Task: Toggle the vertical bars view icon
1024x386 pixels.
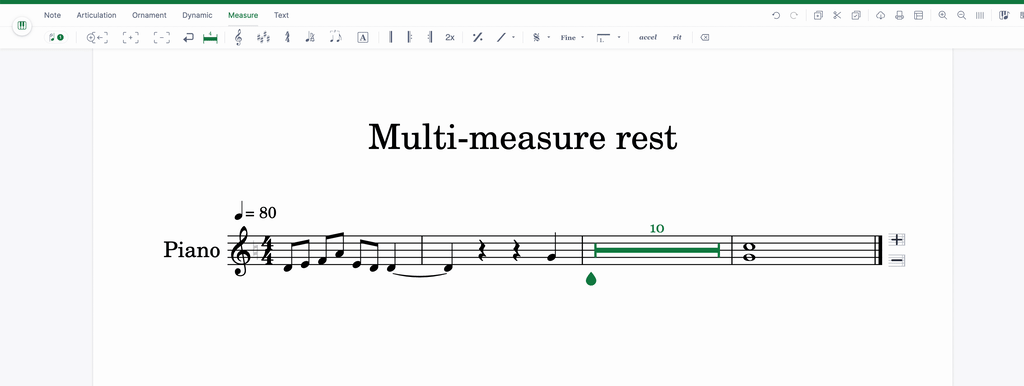Action: (980, 15)
